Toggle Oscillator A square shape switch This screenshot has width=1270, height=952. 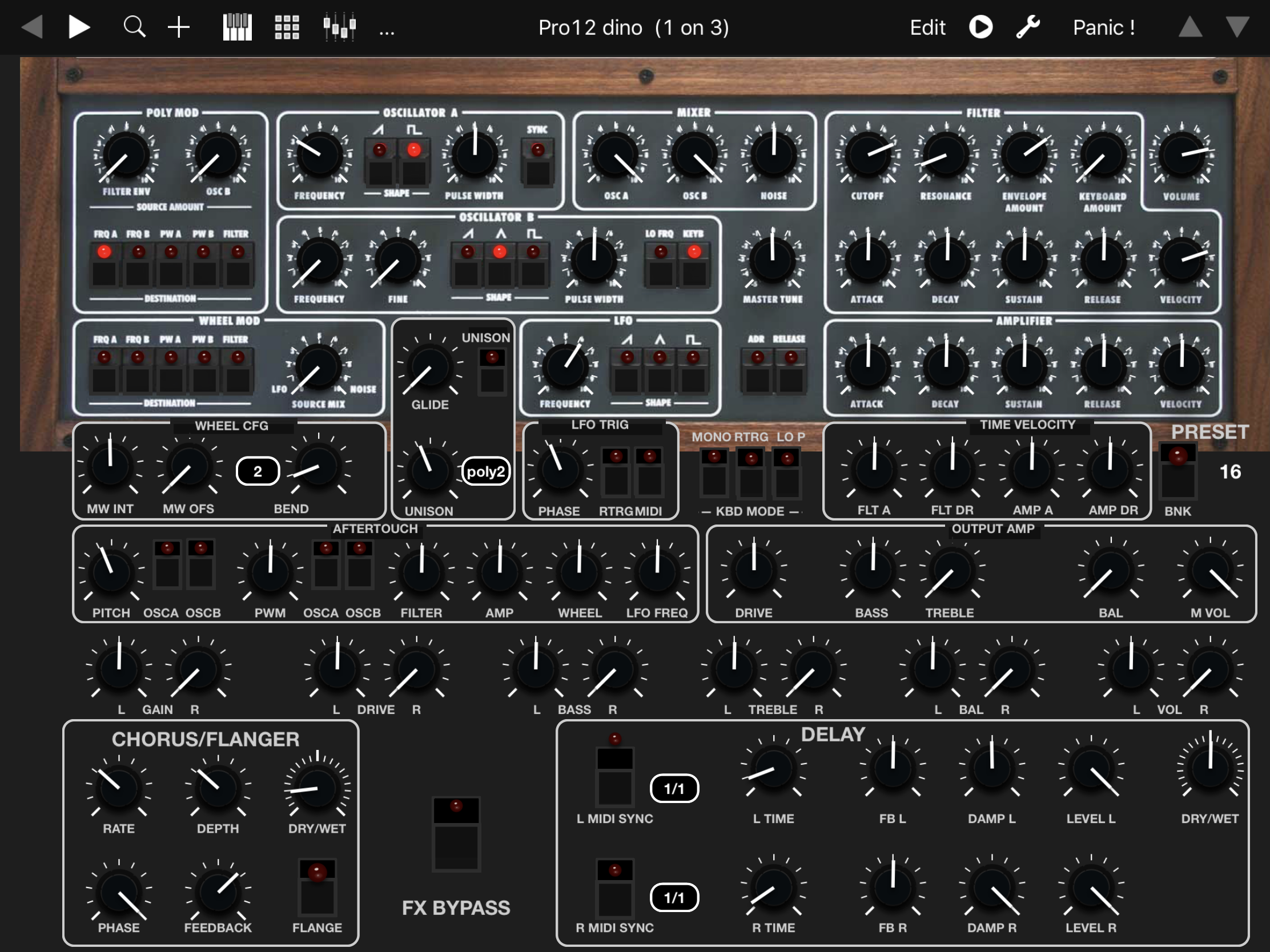(x=414, y=163)
